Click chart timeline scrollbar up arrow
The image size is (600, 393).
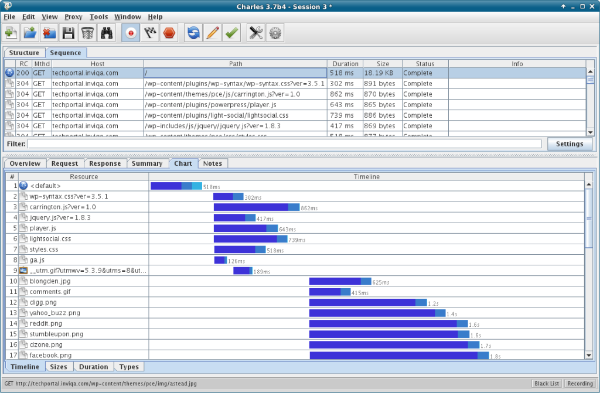point(589,184)
